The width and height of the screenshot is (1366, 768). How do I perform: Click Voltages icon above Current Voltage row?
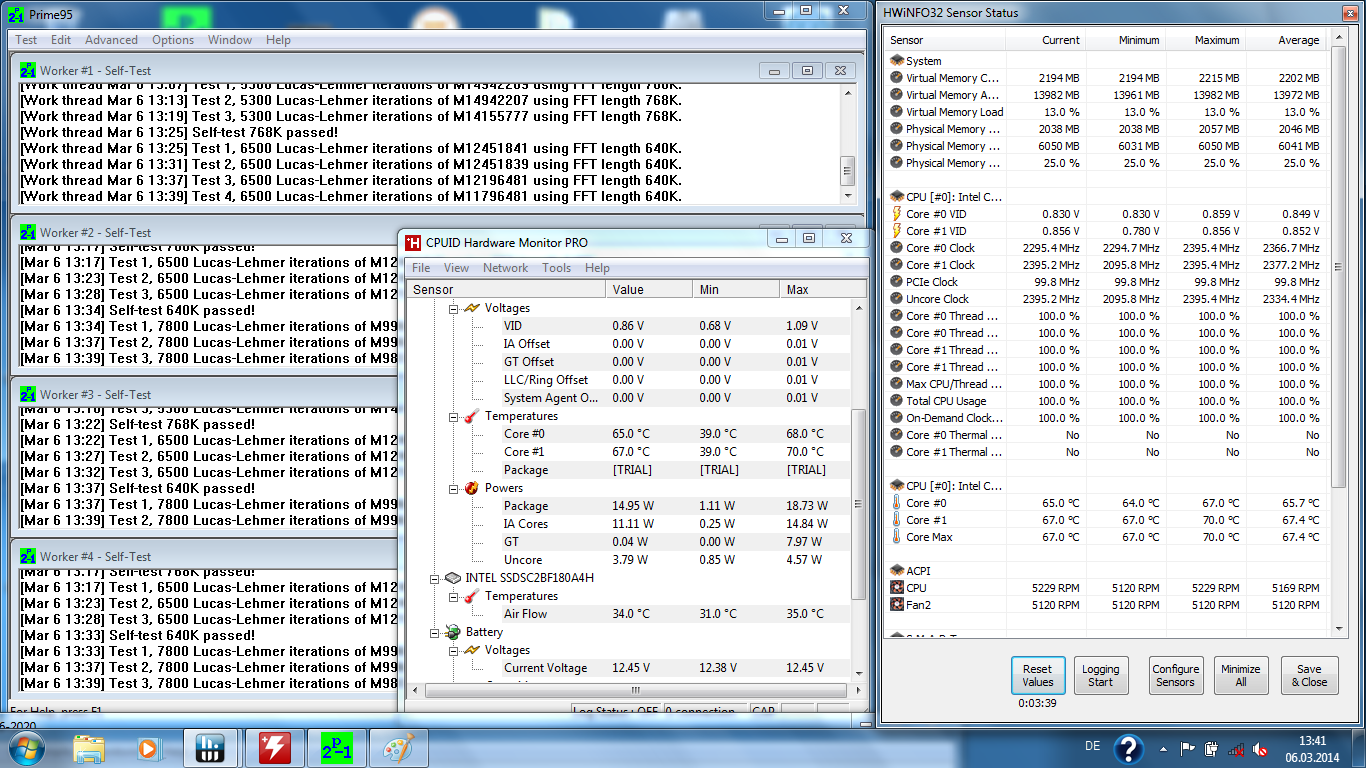[x=472, y=650]
